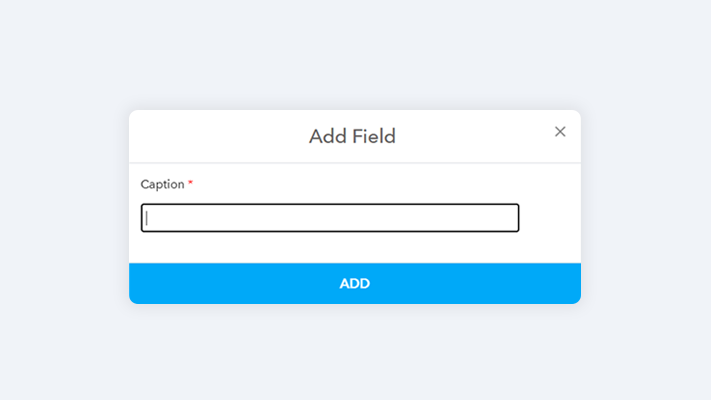Place cursor in the required Caption field
The image size is (711, 400).
330,218
